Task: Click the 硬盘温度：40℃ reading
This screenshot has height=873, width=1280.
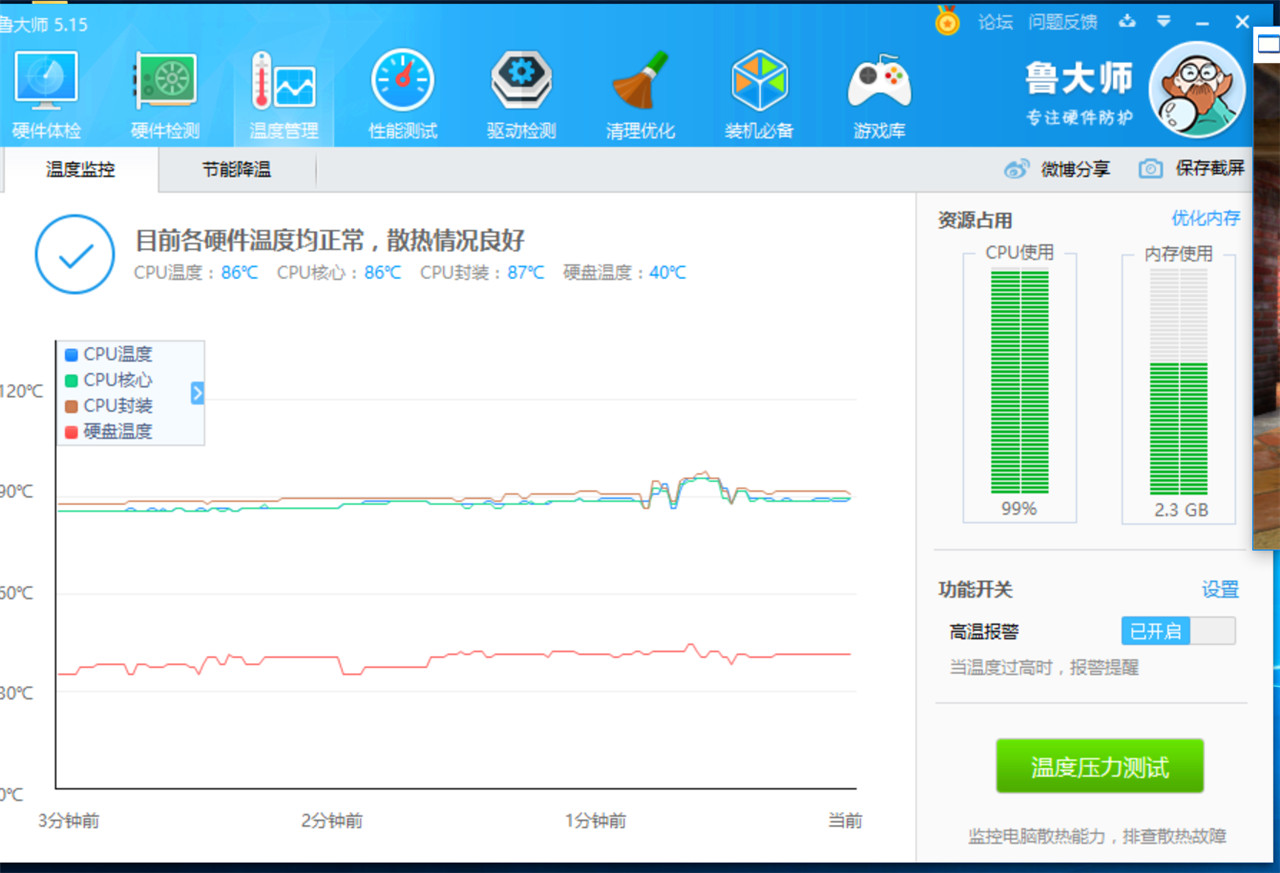Action: pos(625,272)
